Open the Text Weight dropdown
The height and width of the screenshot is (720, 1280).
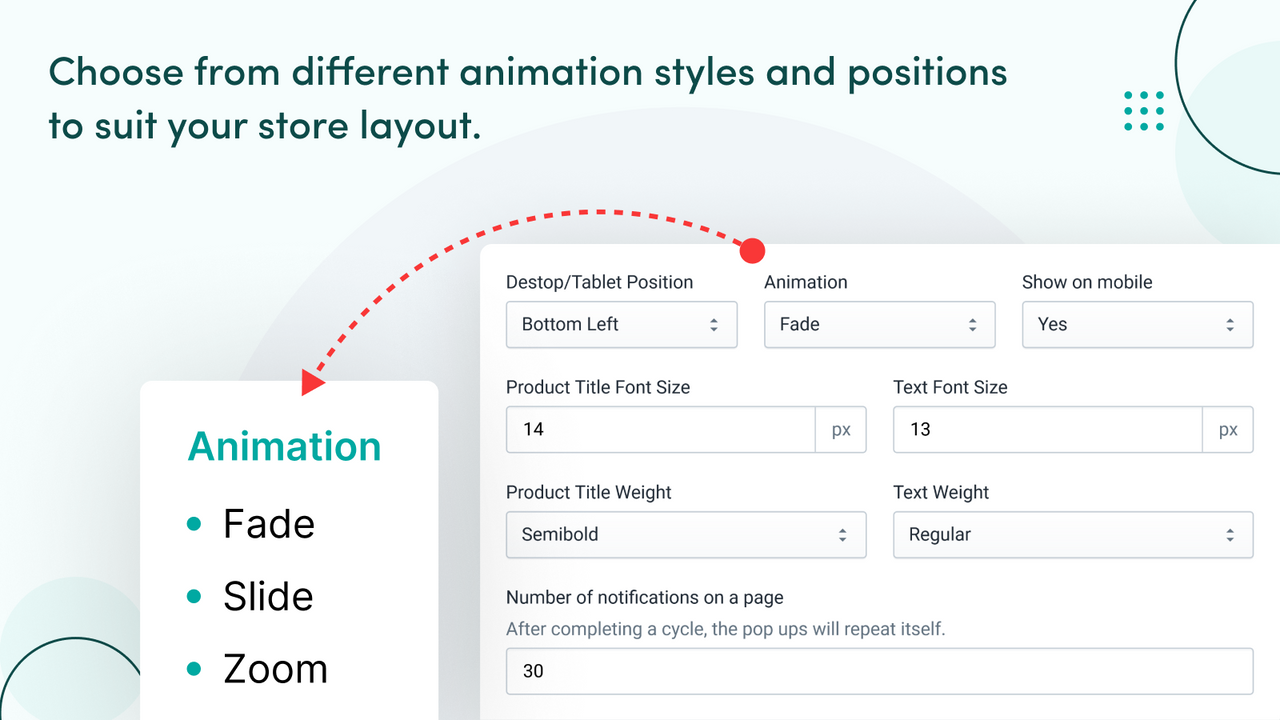pyautogui.click(x=1072, y=535)
